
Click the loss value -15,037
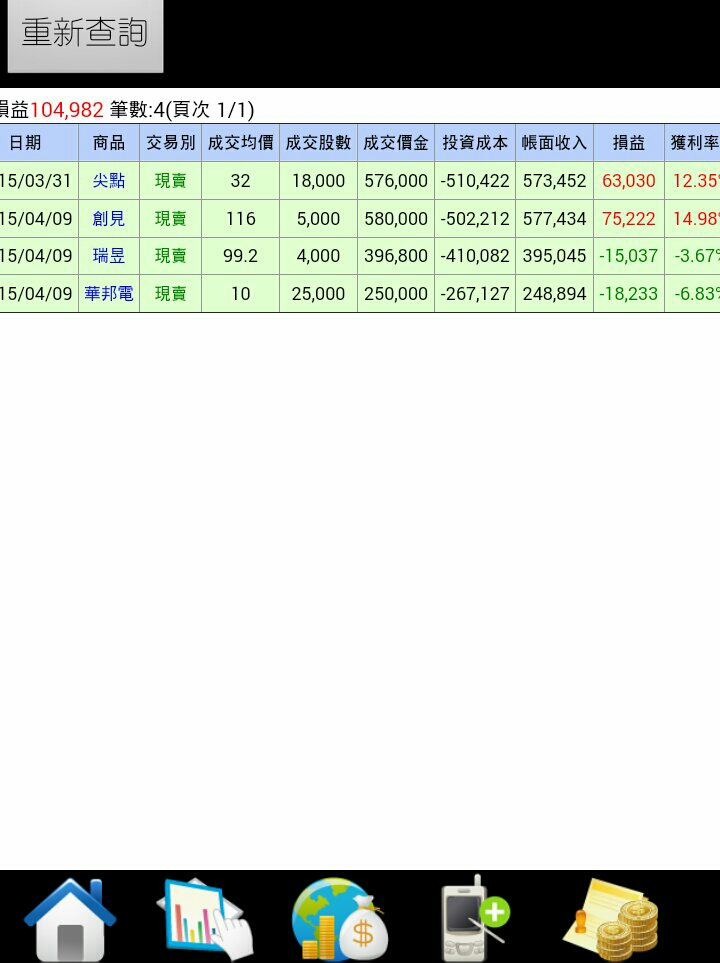coord(628,255)
